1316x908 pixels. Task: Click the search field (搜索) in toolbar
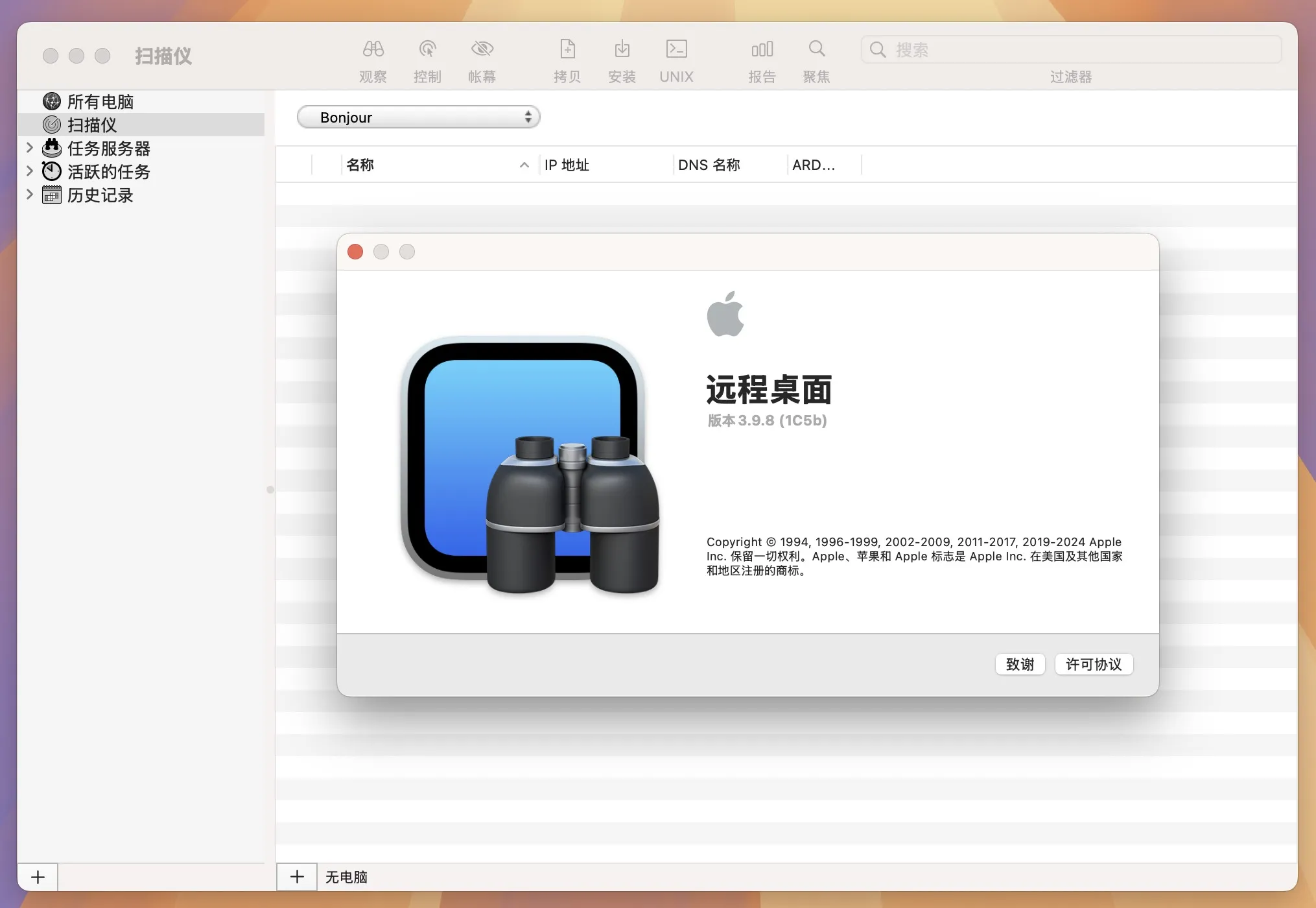coord(1071,49)
